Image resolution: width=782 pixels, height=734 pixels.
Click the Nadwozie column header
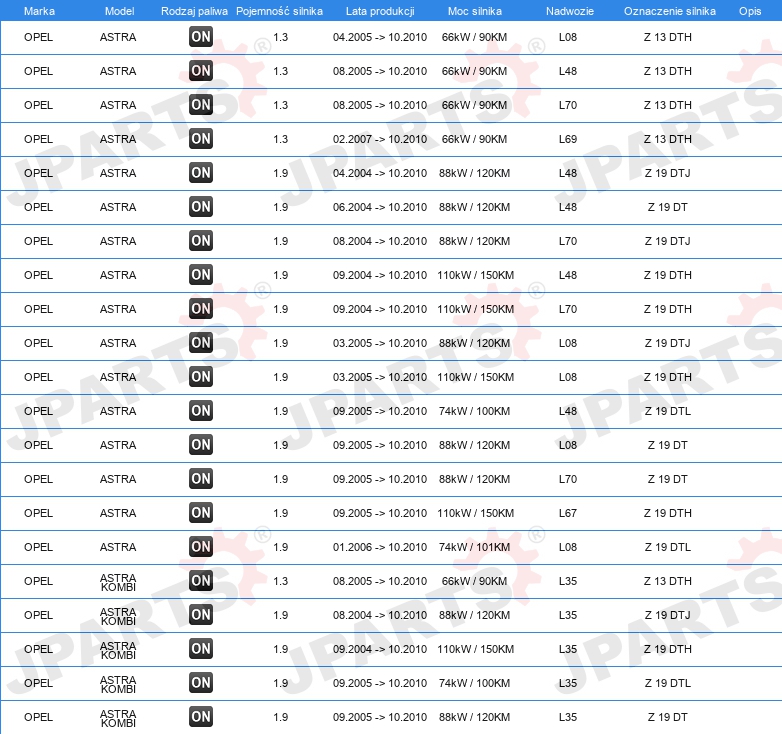[570, 11]
